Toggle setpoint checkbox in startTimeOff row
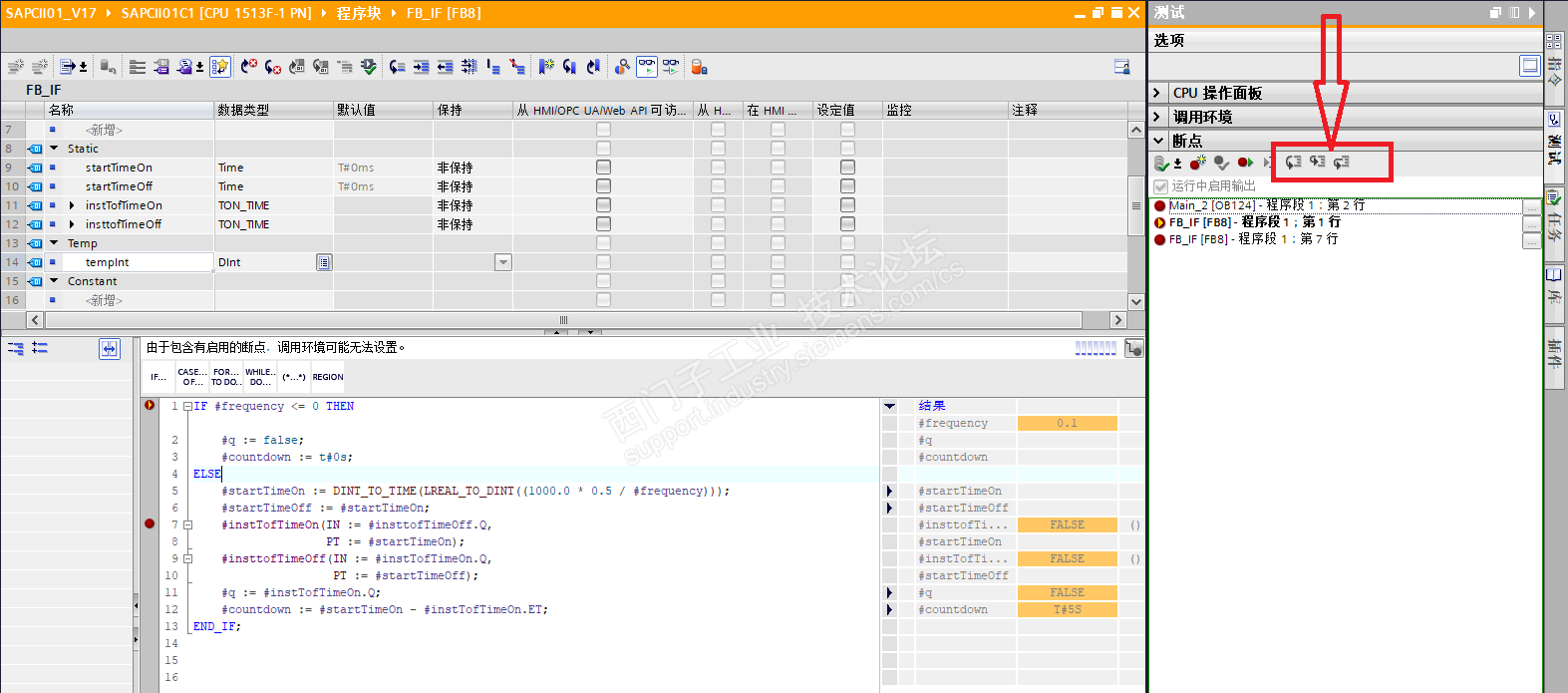Viewport: 1568px width, 693px height. (x=847, y=186)
